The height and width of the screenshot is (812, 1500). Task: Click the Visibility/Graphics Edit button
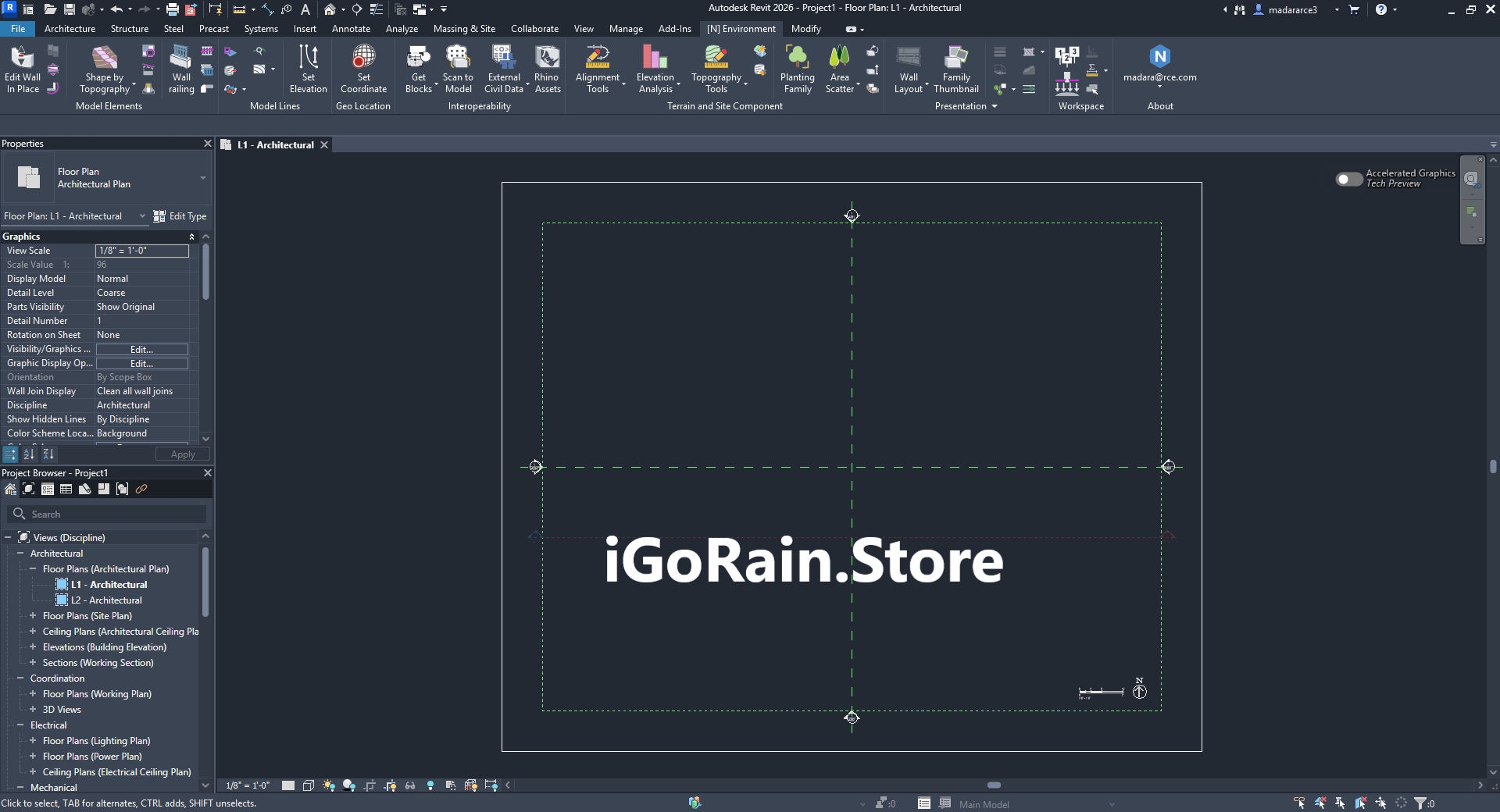141,350
